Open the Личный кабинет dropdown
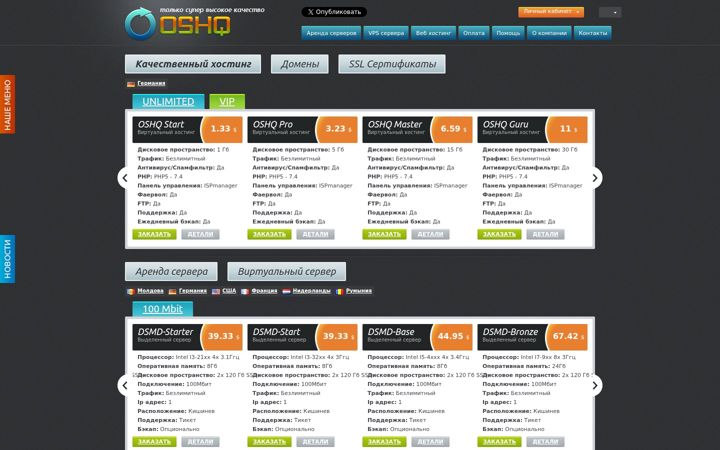This screenshot has height=450, width=720. (551, 12)
